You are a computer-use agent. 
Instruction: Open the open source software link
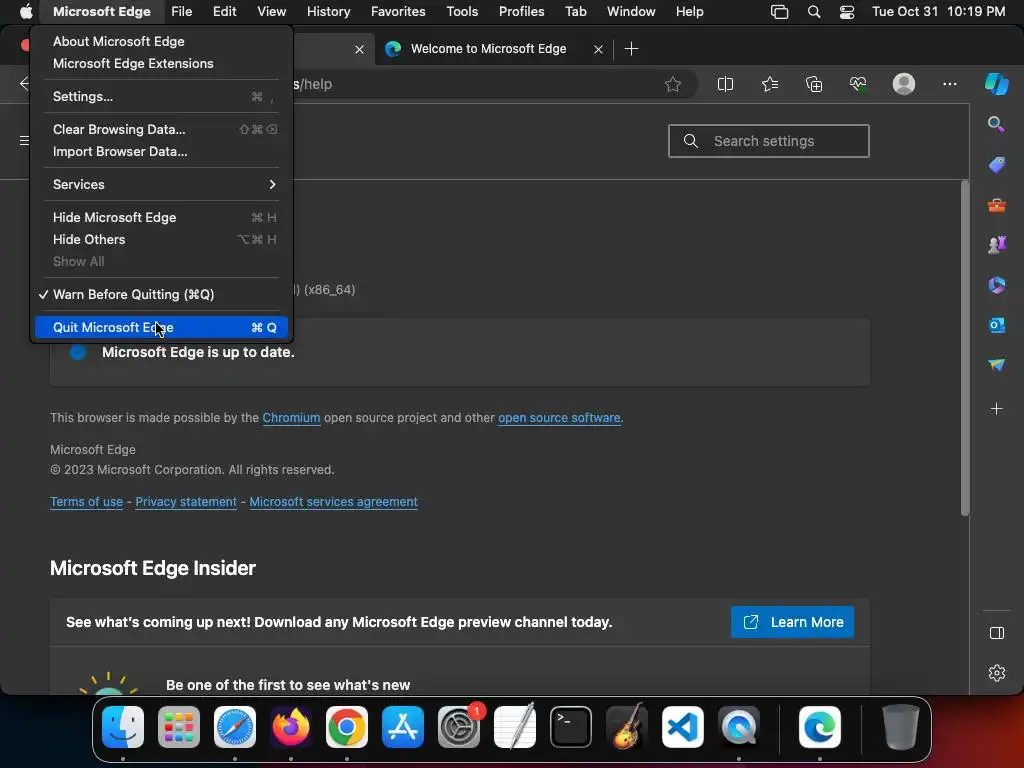(x=560, y=418)
